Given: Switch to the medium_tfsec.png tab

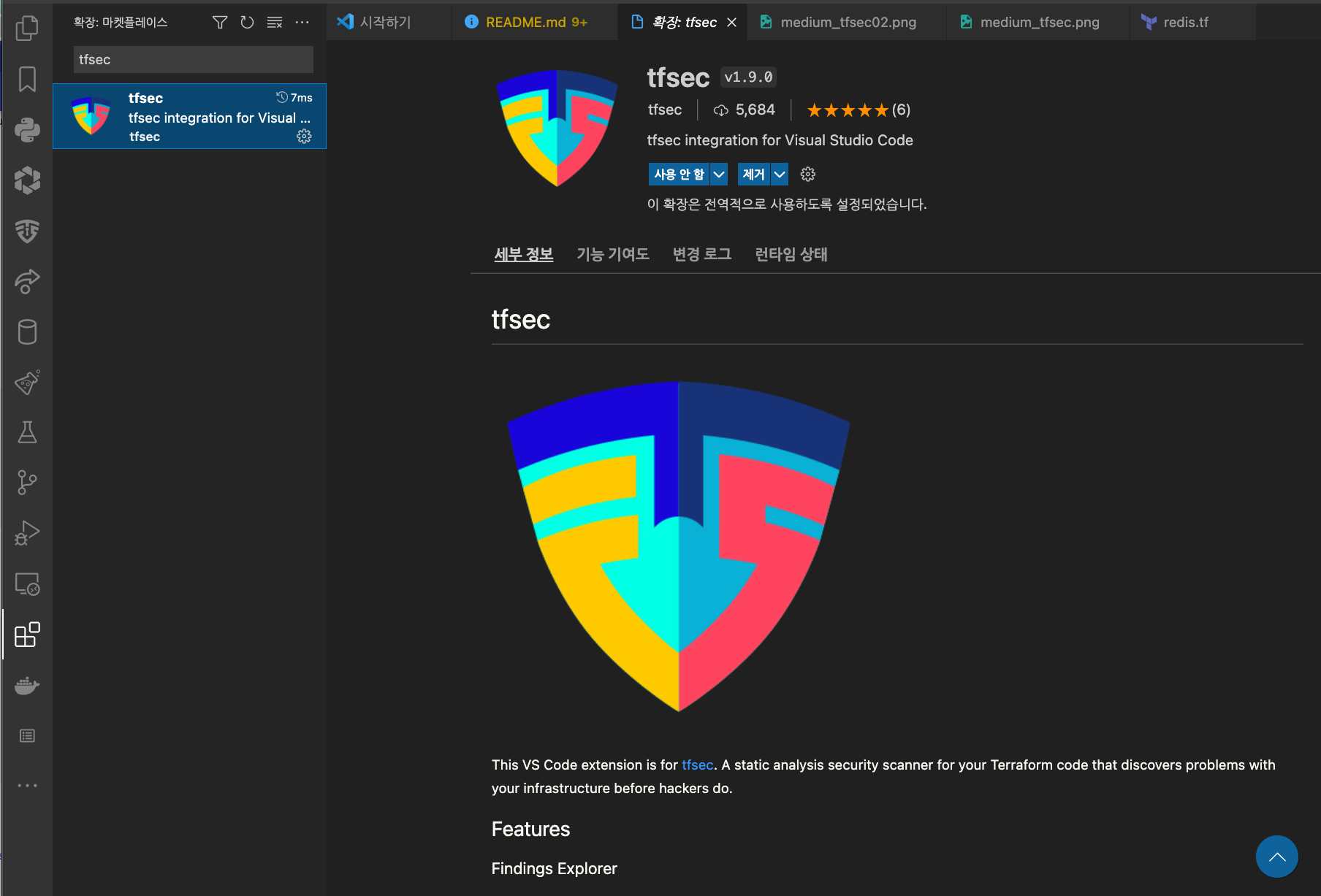Looking at the screenshot, I should click(1039, 23).
